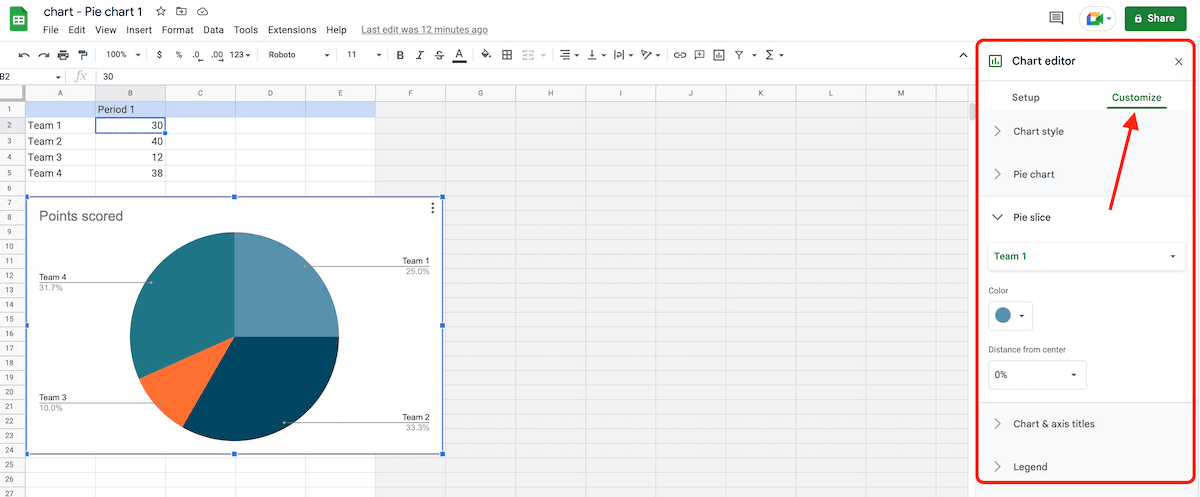Open number format 123 dropdown

click(x=241, y=55)
